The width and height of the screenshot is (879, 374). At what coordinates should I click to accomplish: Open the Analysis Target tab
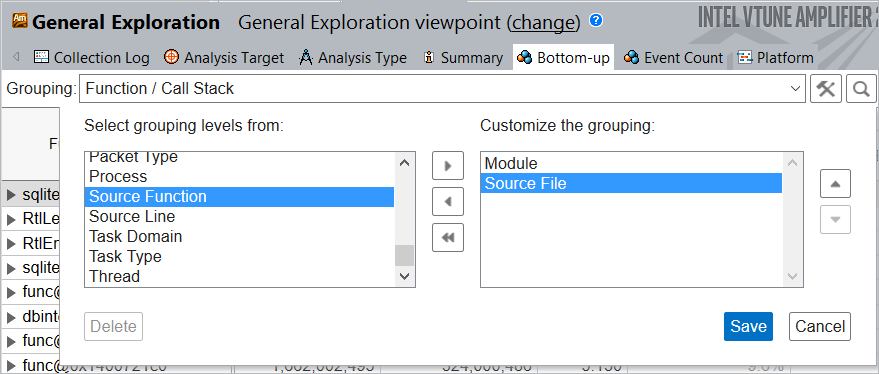click(x=224, y=57)
